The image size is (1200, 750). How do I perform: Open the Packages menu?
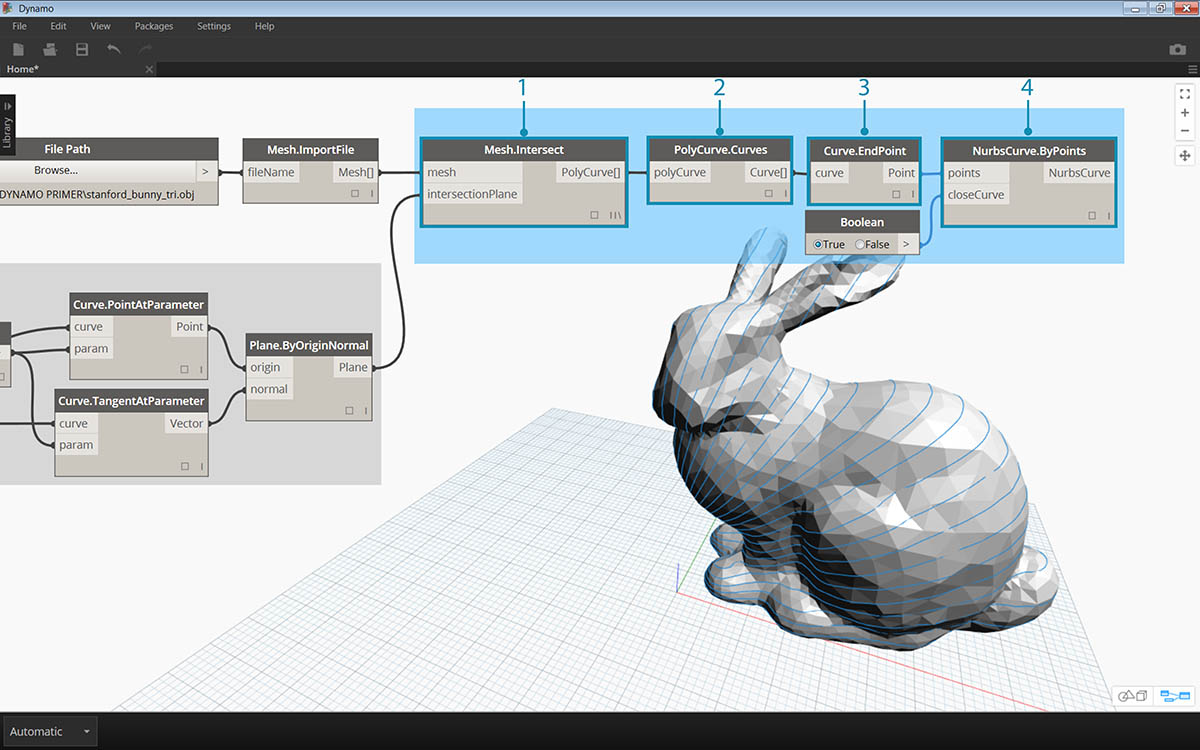(153, 26)
